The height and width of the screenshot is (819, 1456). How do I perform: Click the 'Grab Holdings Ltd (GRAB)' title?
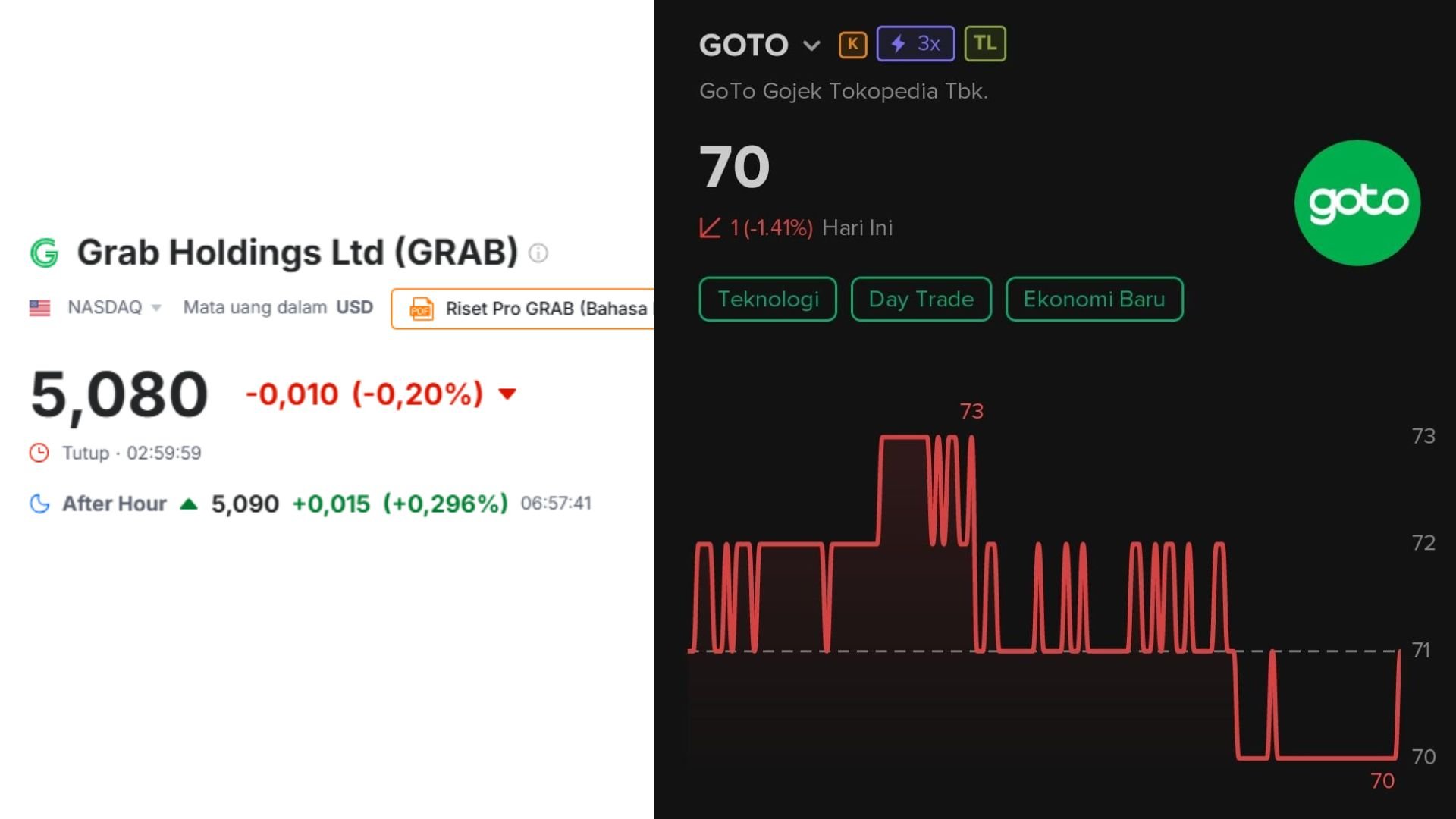(297, 253)
